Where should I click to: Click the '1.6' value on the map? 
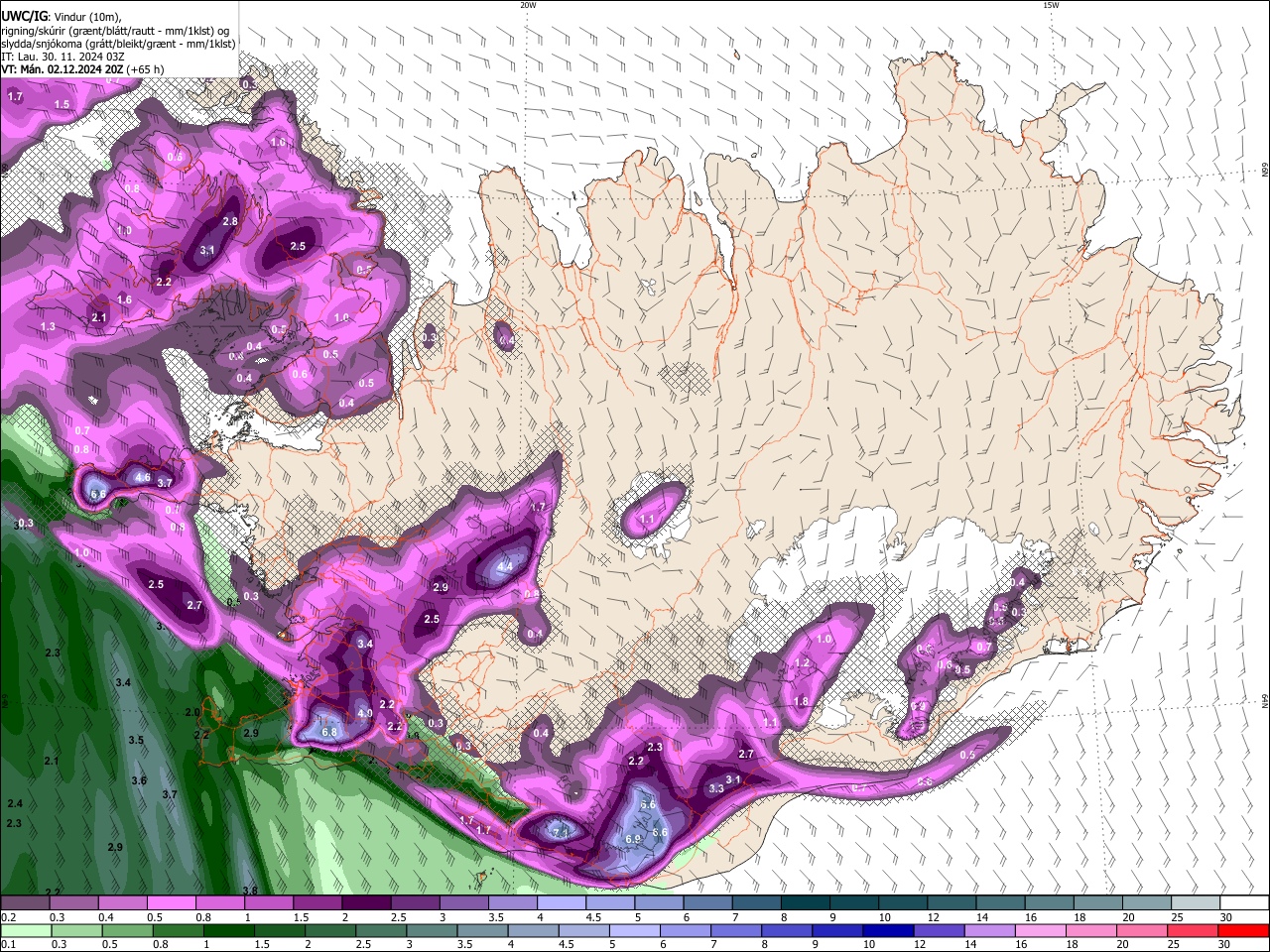click(124, 299)
